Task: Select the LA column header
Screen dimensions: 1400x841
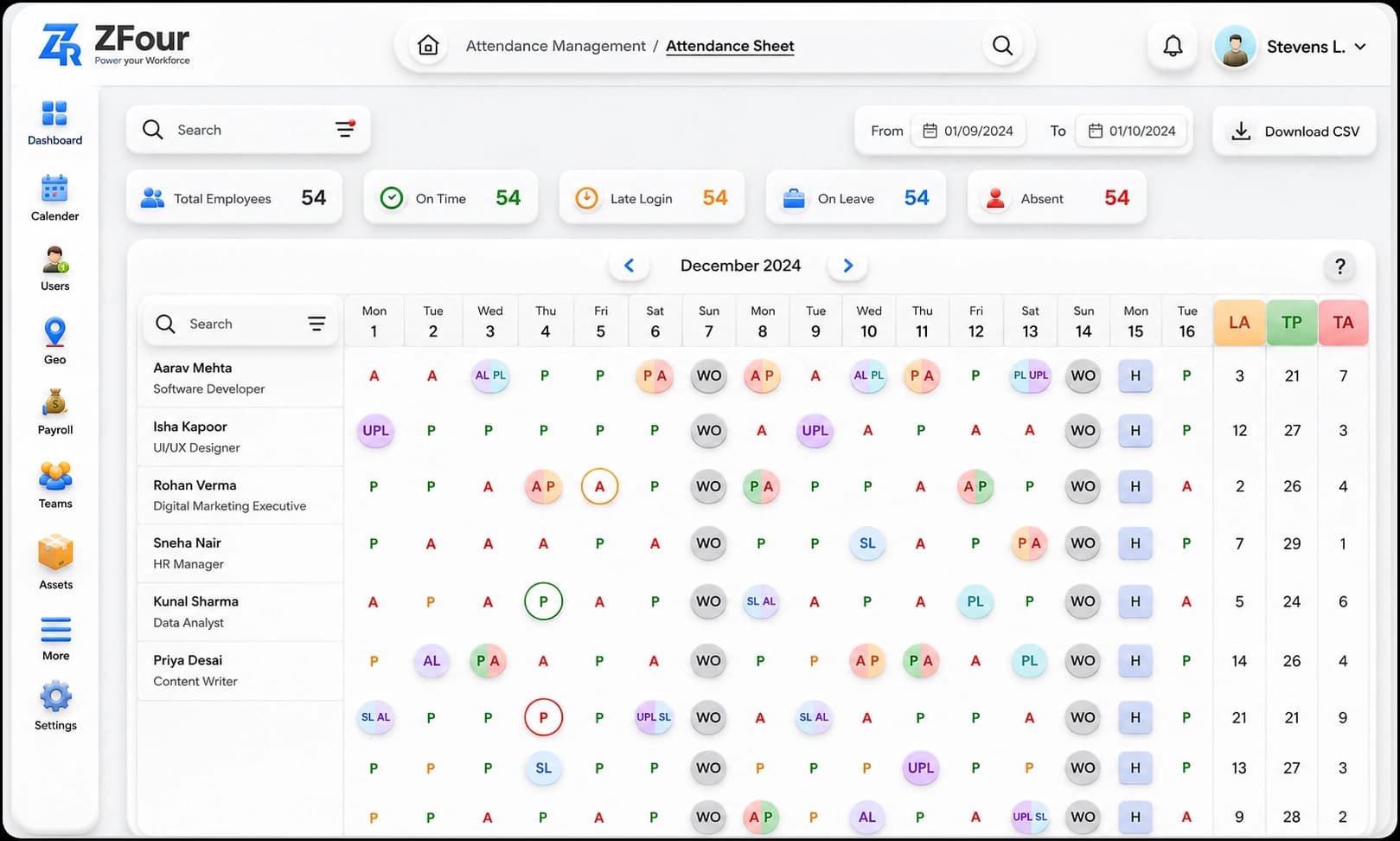Action: (x=1239, y=323)
